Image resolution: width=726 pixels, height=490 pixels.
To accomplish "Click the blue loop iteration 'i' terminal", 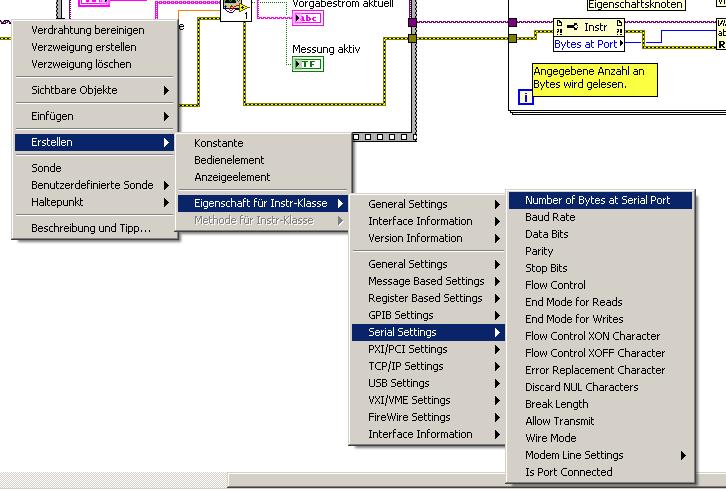I will (526, 97).
